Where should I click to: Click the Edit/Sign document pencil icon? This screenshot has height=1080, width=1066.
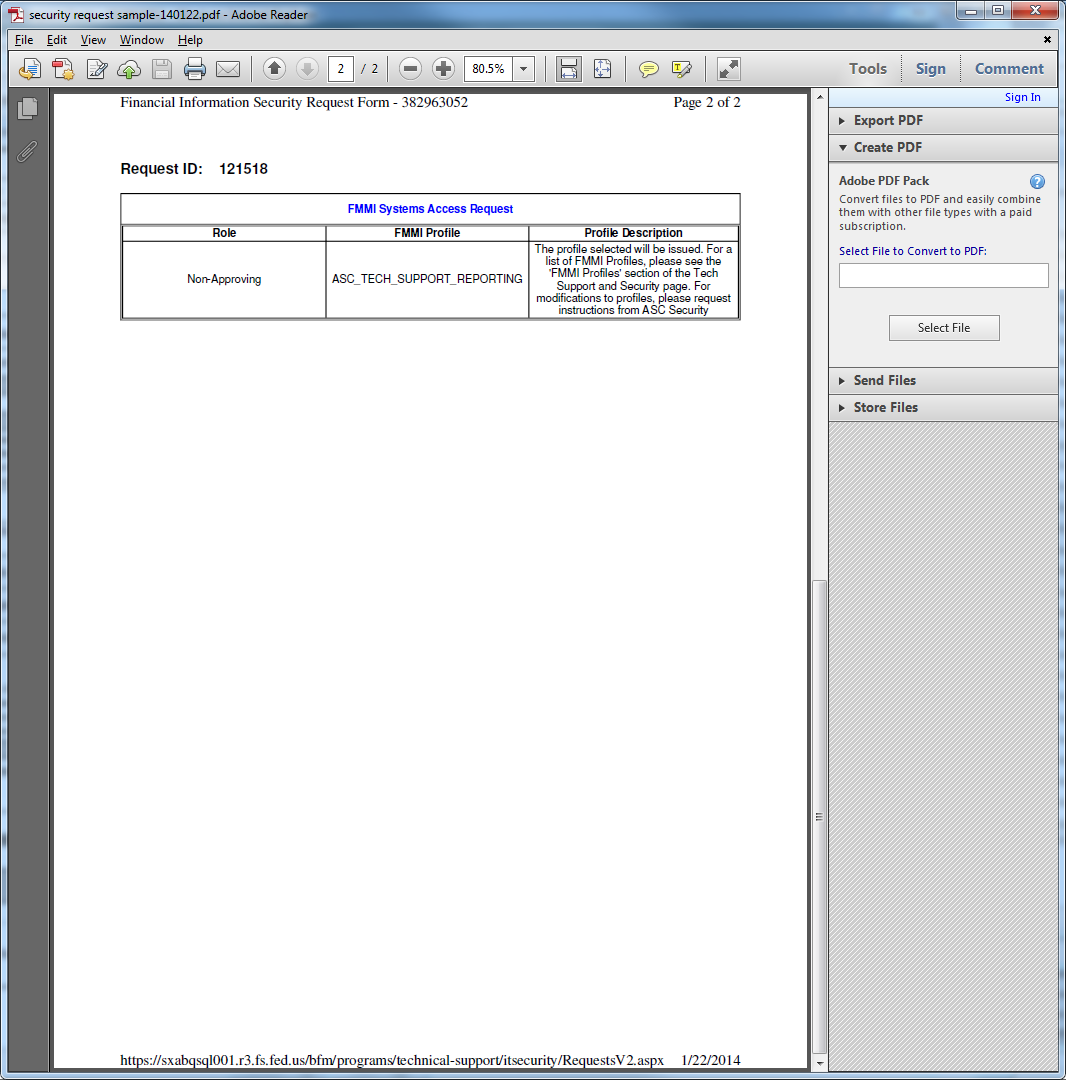point(96,69)
